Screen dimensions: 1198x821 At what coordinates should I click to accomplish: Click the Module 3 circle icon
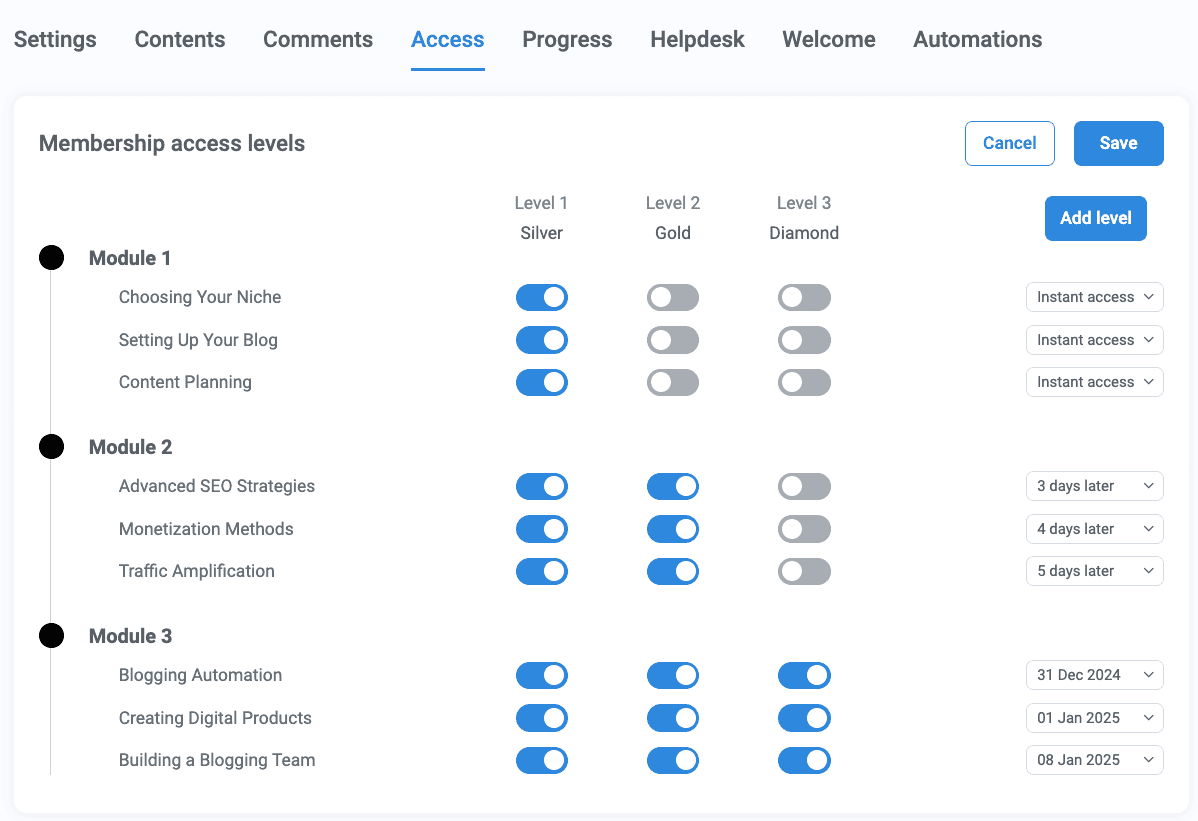coord(51,635)
